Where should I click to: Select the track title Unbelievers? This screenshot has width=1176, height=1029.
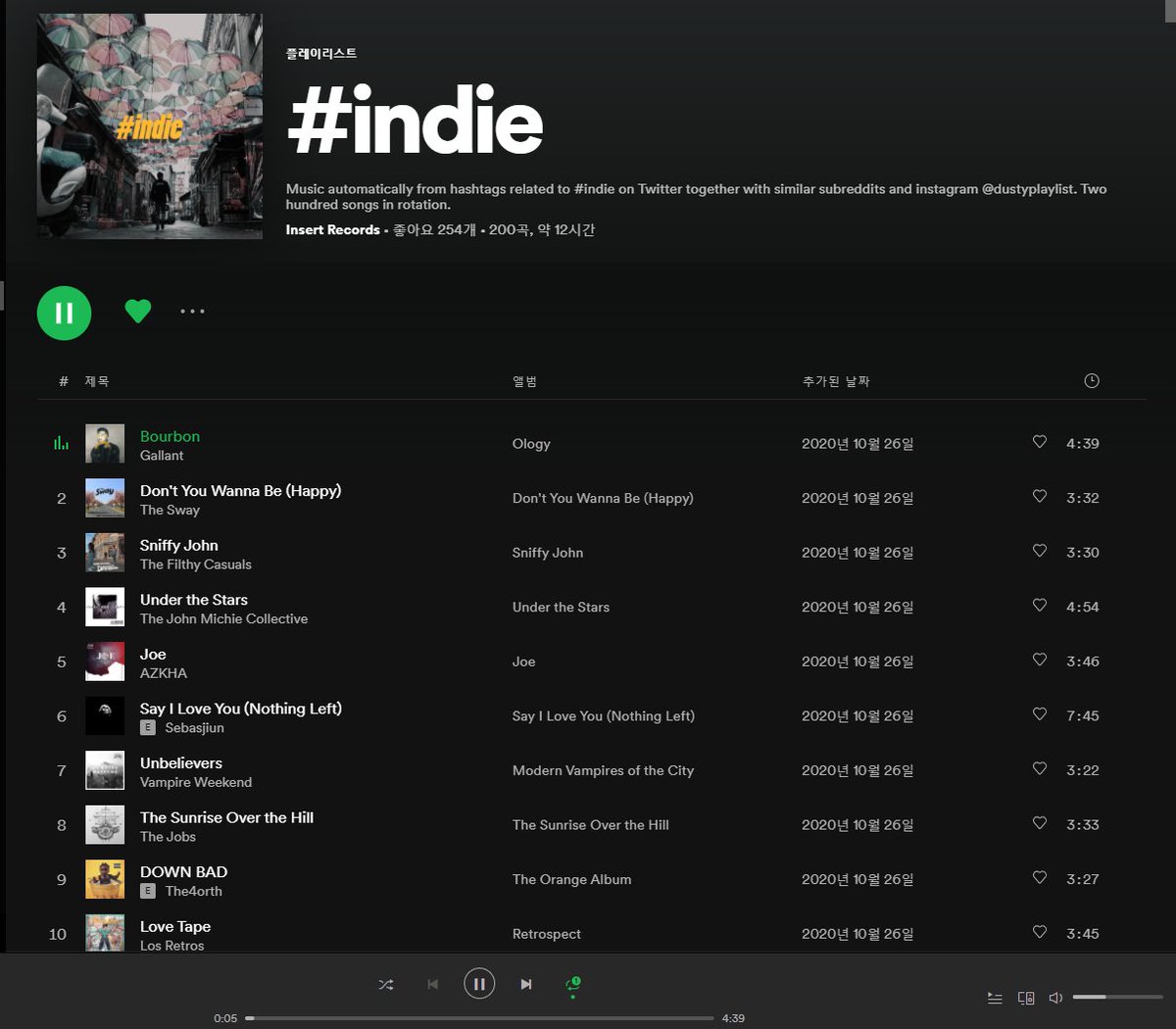coord(181,762)
